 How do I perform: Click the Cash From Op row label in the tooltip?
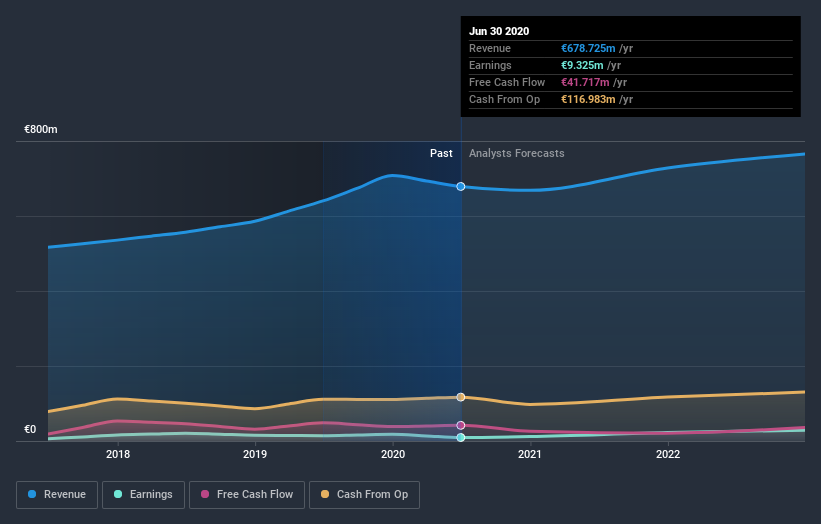(504, 99)
